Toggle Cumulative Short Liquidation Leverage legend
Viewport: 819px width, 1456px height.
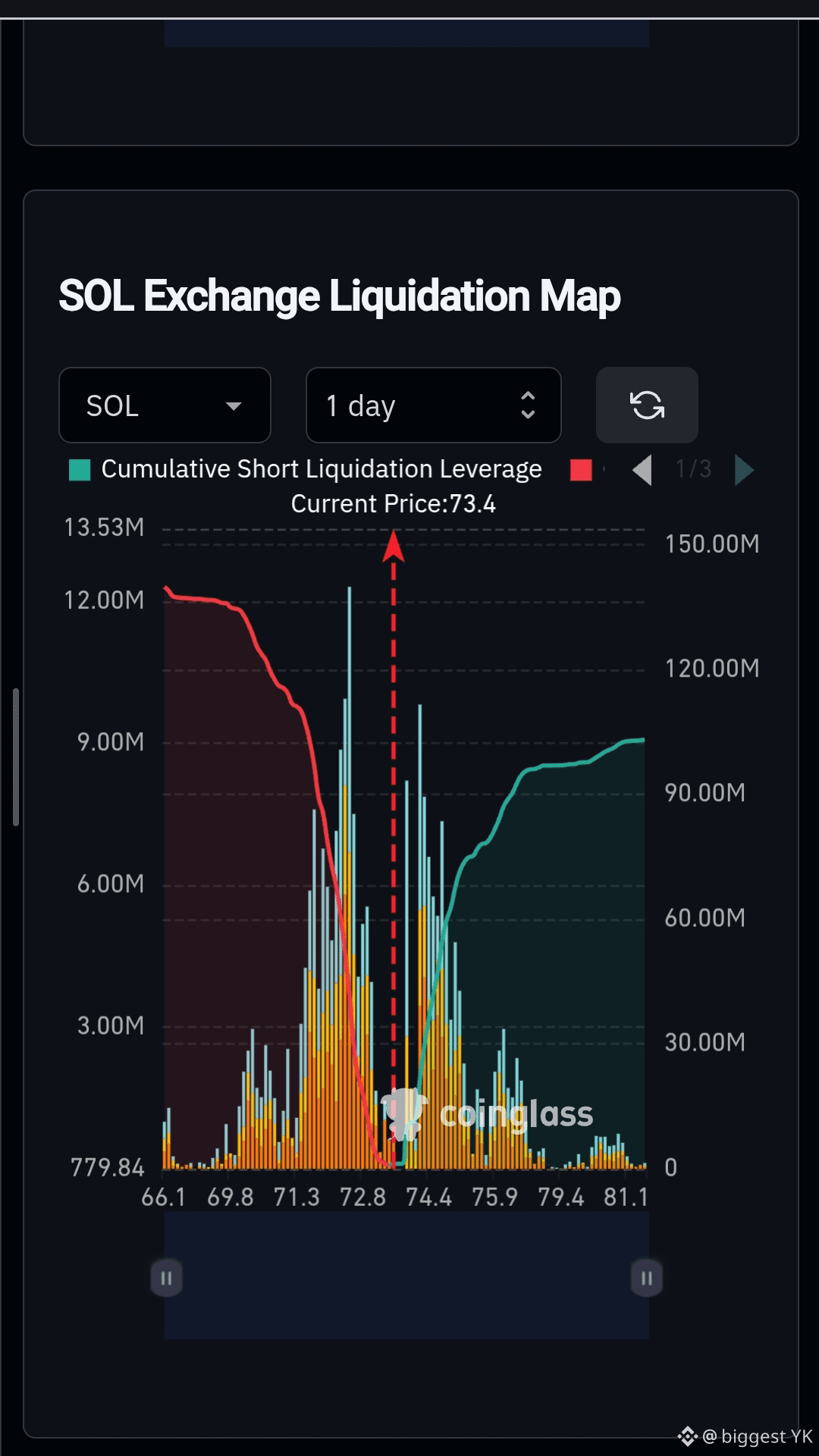tap(306, 469)
